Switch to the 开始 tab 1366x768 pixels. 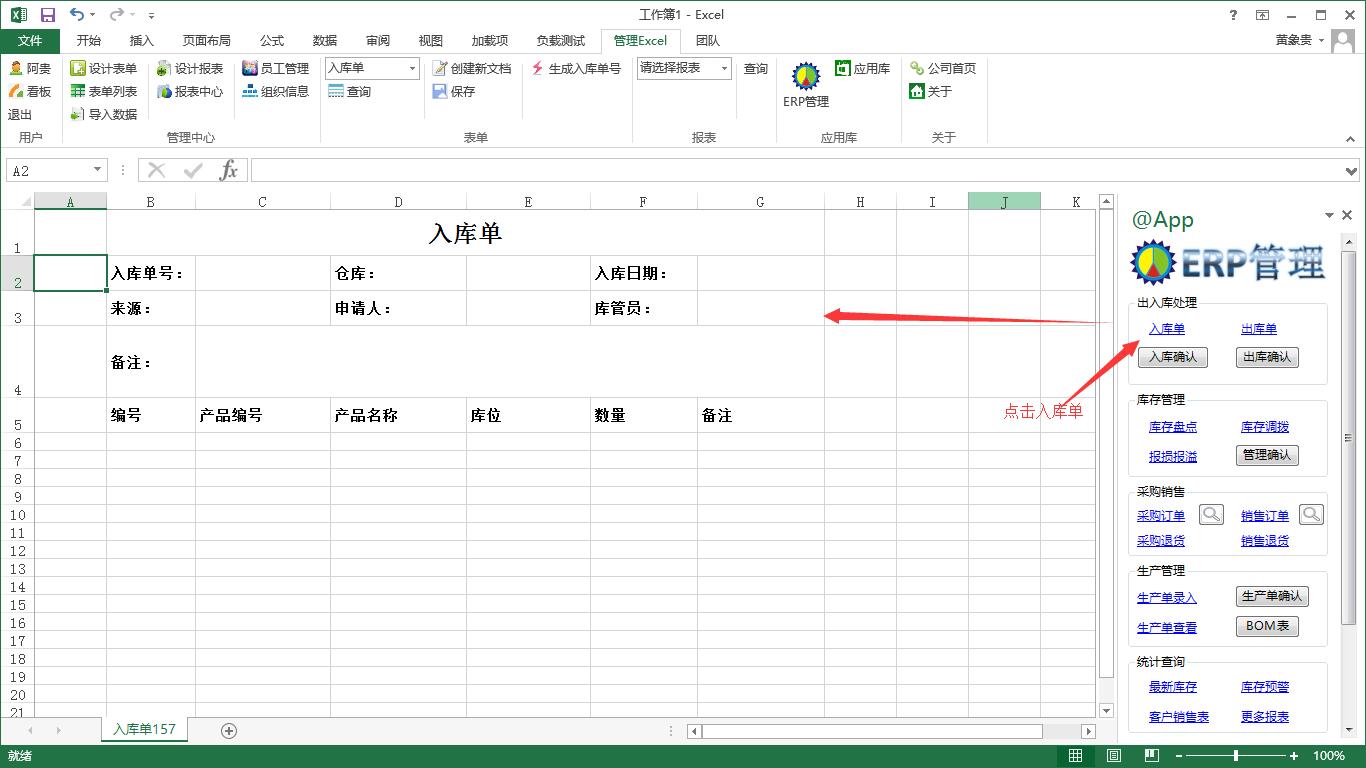88,41
